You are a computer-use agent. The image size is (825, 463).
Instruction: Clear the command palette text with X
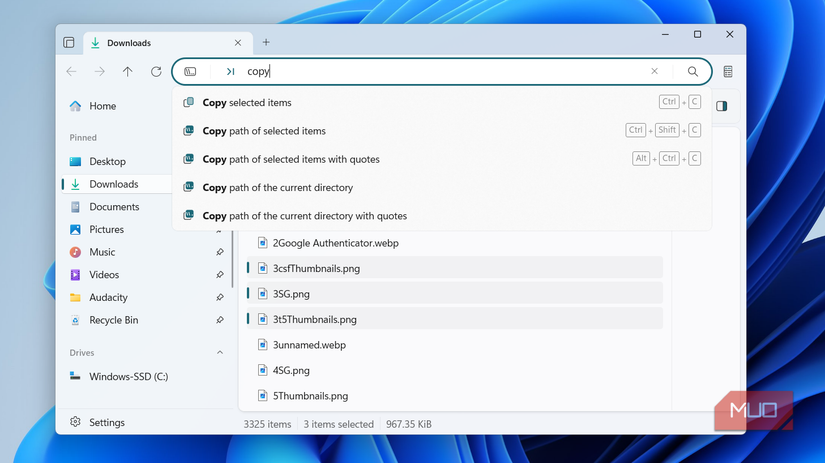pos(655,72)
